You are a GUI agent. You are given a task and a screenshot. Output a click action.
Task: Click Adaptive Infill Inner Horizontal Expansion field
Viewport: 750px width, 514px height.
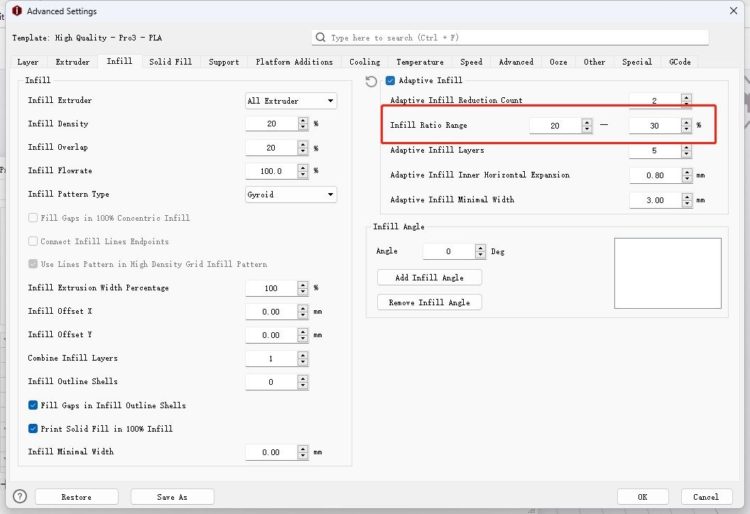[655, 175]
